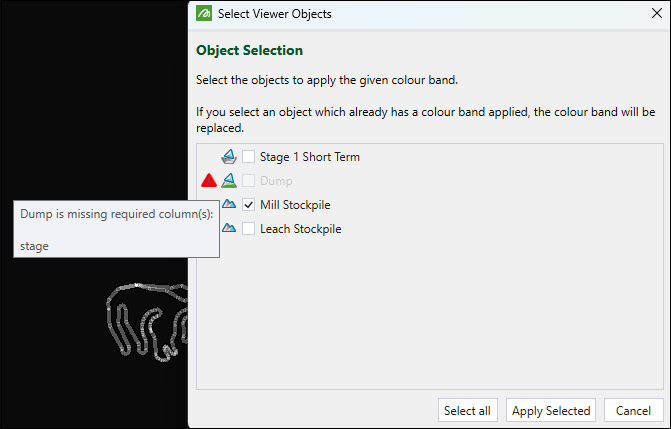Click the disabled Dump checkbox
Image resolution: width=671 pixels, height=429 pixels.
(249, 181)
